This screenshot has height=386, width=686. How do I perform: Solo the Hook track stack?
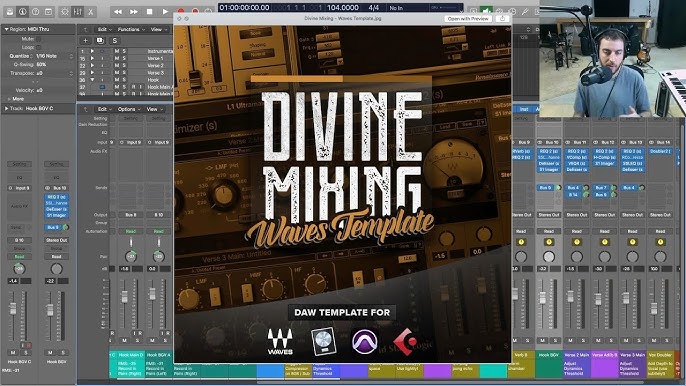coord(124,80)
